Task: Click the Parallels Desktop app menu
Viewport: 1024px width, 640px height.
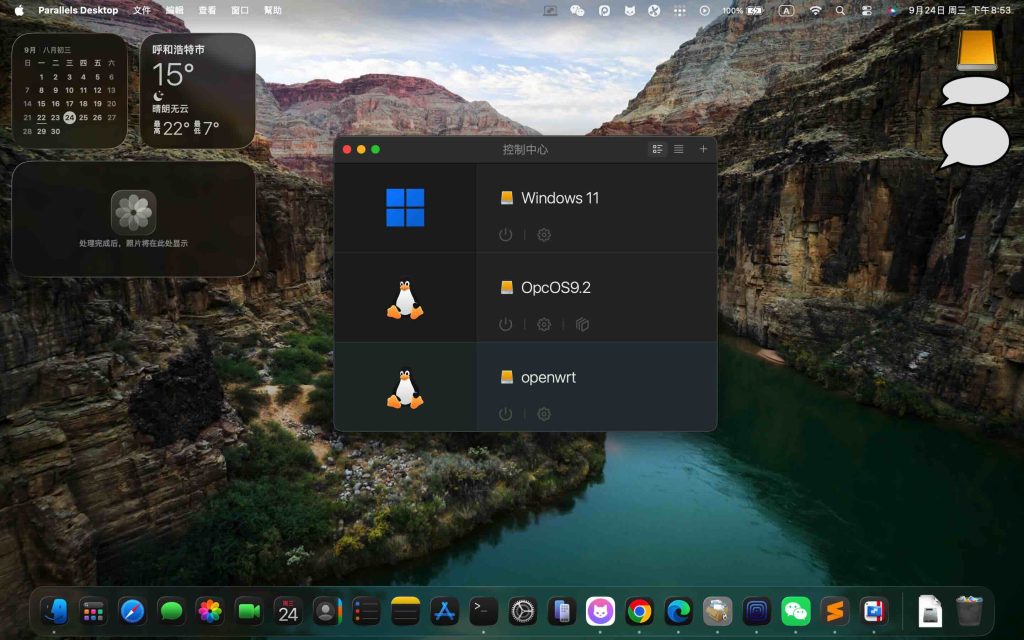Action: (x=78, y=10)
